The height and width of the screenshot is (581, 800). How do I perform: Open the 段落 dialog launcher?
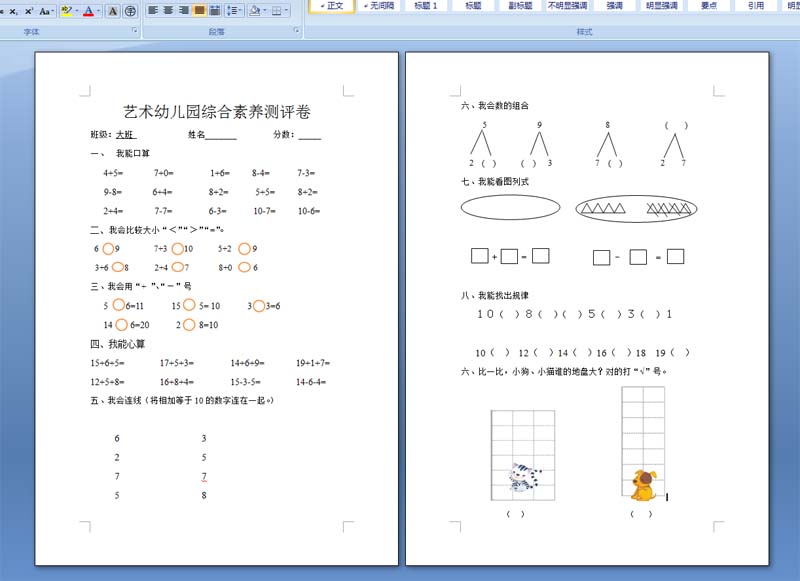tap(296, 31)
